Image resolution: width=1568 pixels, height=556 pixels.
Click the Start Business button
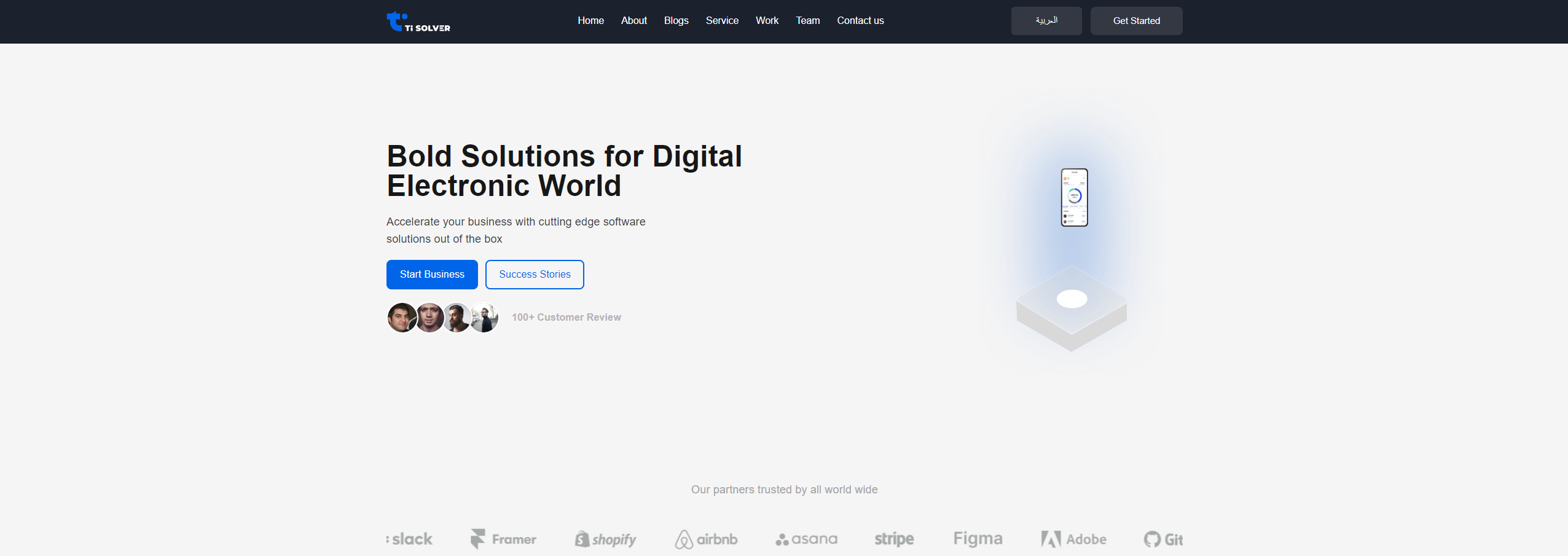pos(432,275)
